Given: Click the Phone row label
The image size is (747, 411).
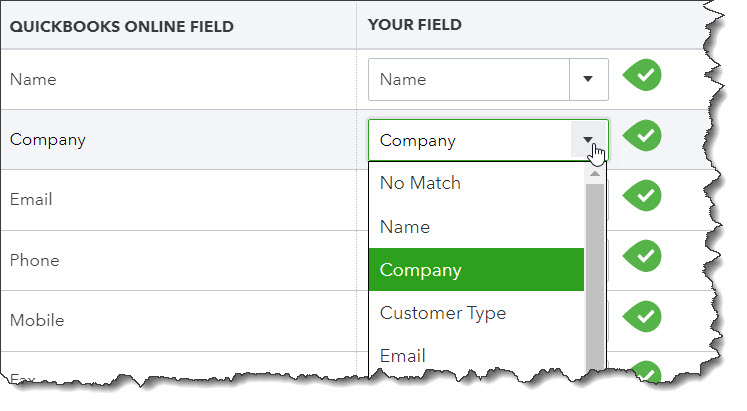Looking at the screenshot, I should pos(34,260).
